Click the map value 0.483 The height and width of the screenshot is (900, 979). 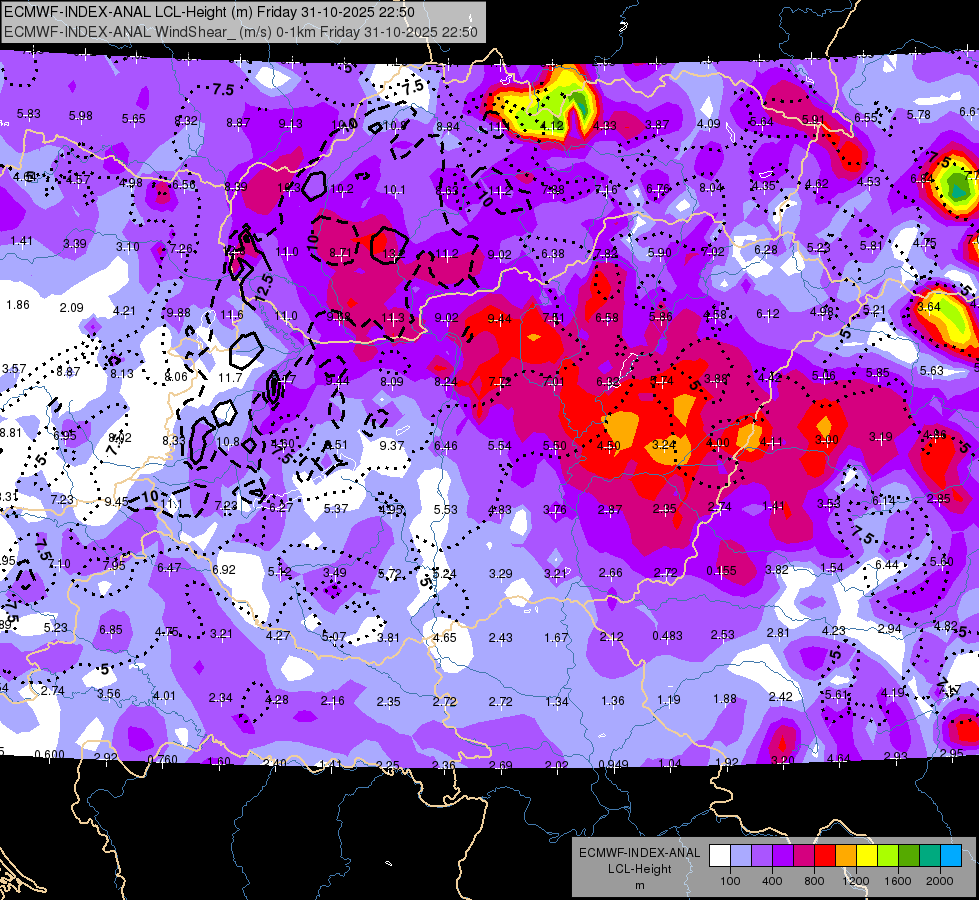pyautogui.click(x=667, y=635)
